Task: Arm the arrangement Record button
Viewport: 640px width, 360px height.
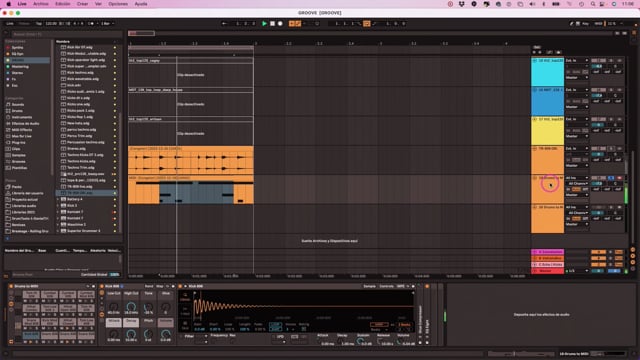Action: click(280, 24)
